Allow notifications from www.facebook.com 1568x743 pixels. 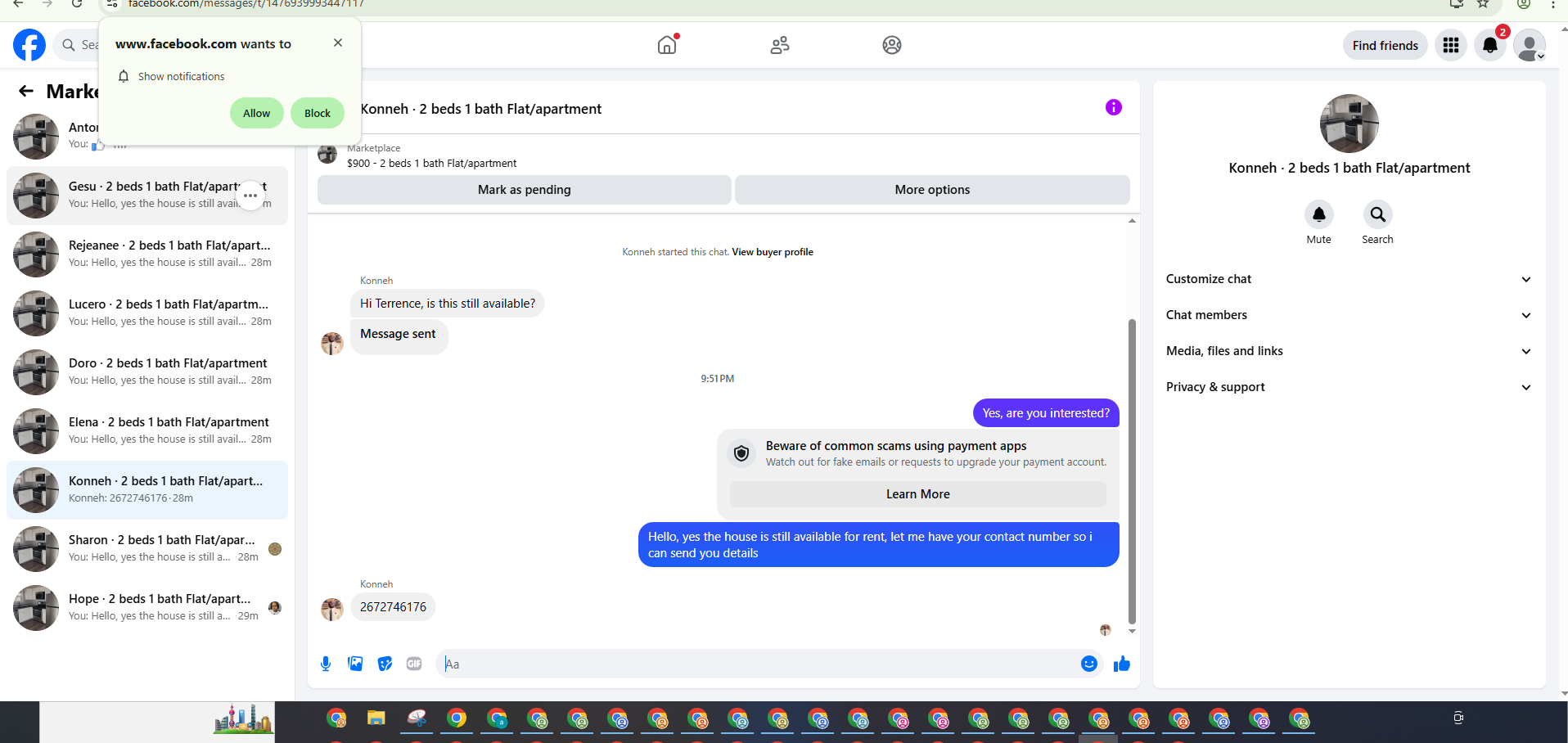coord(256,113)
